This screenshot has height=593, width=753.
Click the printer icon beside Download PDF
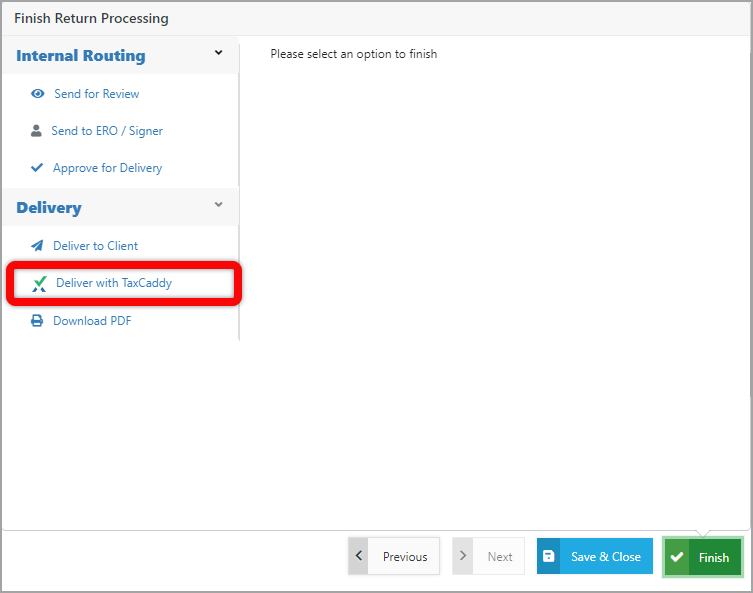37,321
